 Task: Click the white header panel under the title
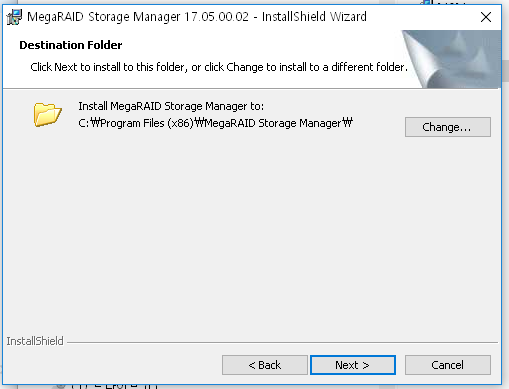pos(200,59)
